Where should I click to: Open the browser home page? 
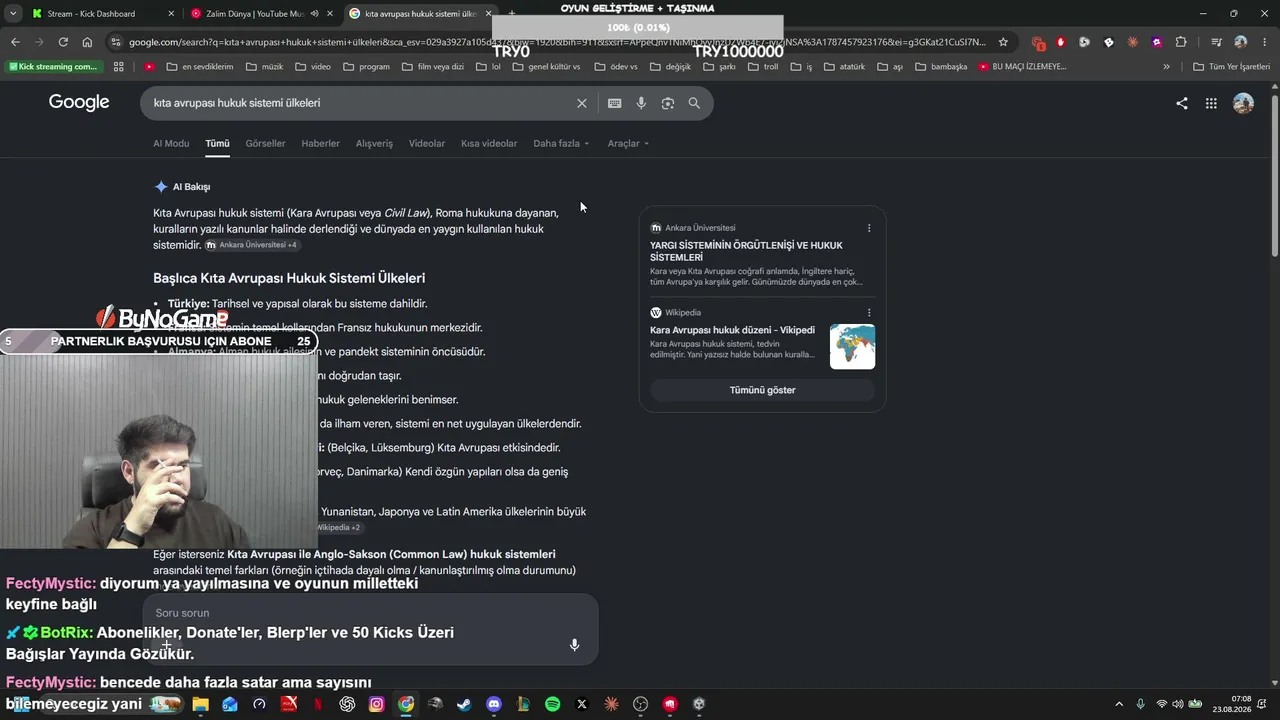(87, 42)
